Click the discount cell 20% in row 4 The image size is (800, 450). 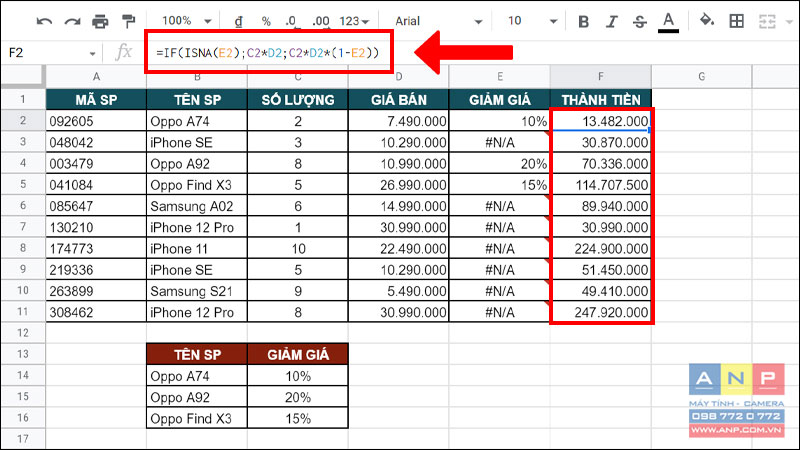pos(499,163)
